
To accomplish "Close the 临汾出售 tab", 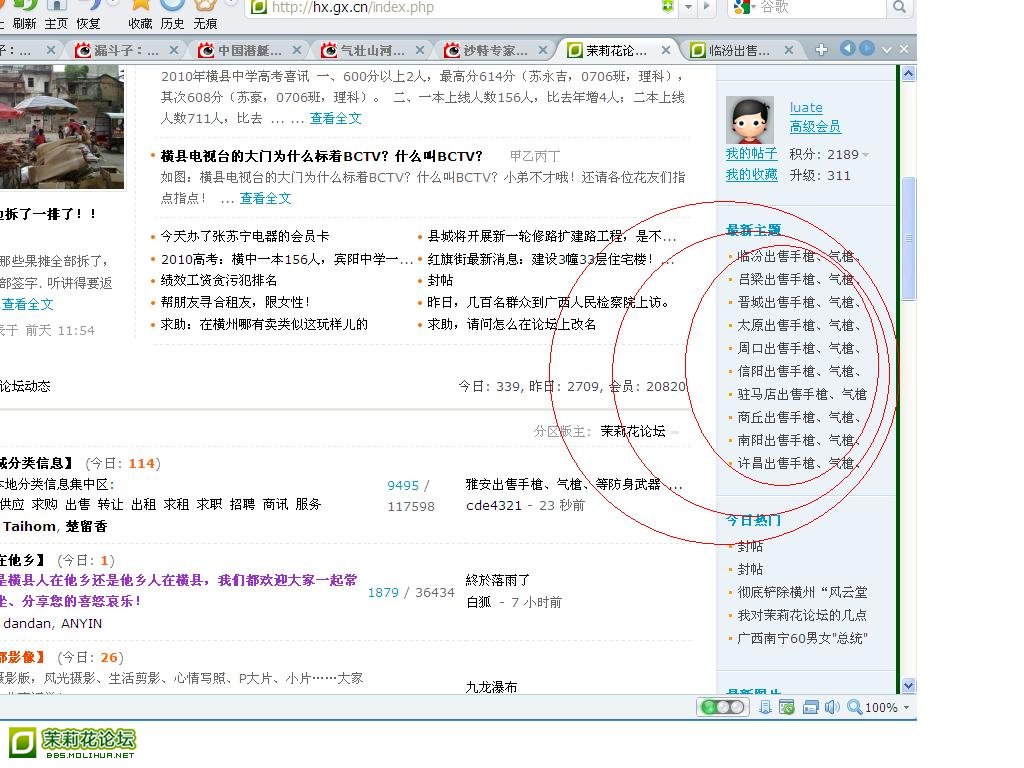I will 789,50.
